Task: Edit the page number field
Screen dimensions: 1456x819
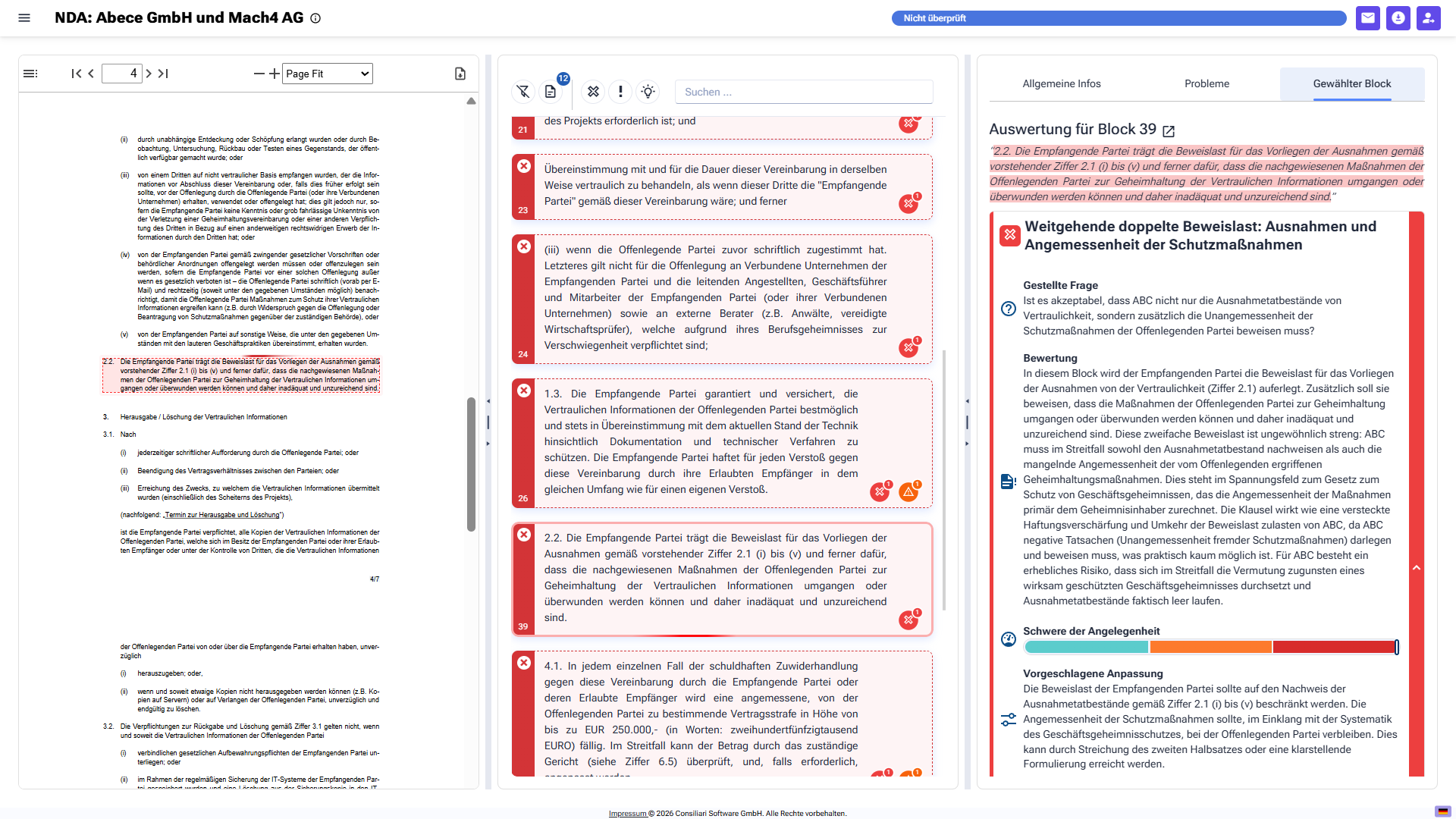Action: click(x=121, y=74)
